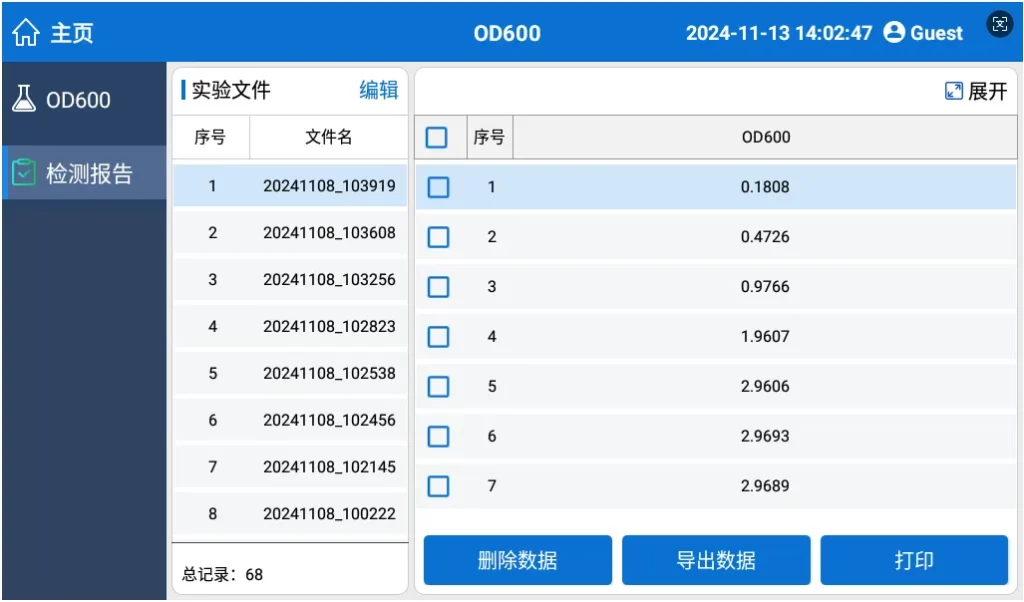
Task: Click the Guest username text
Action: (x=936, y=33)
